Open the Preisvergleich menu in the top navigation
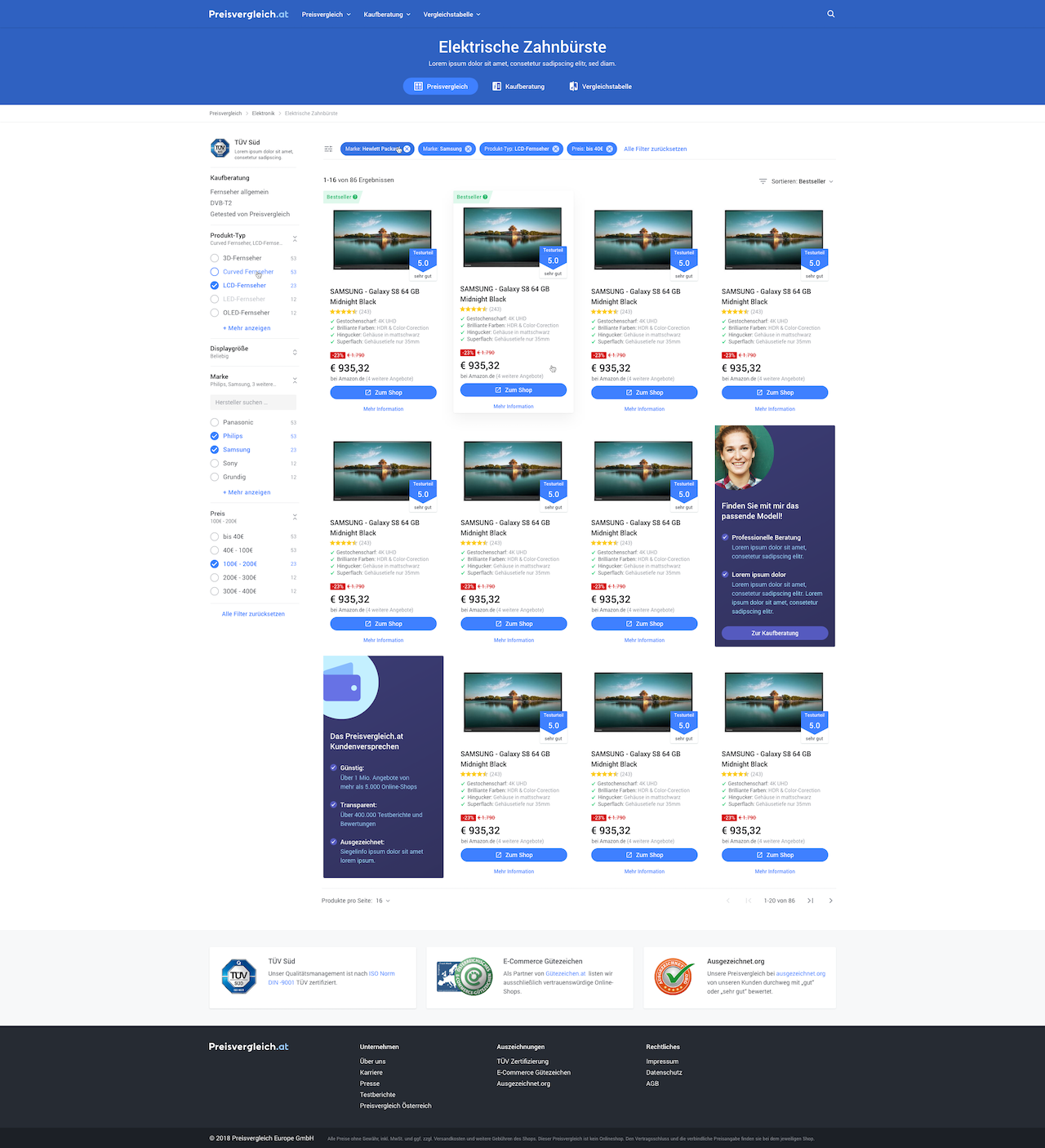 point(326,14)
